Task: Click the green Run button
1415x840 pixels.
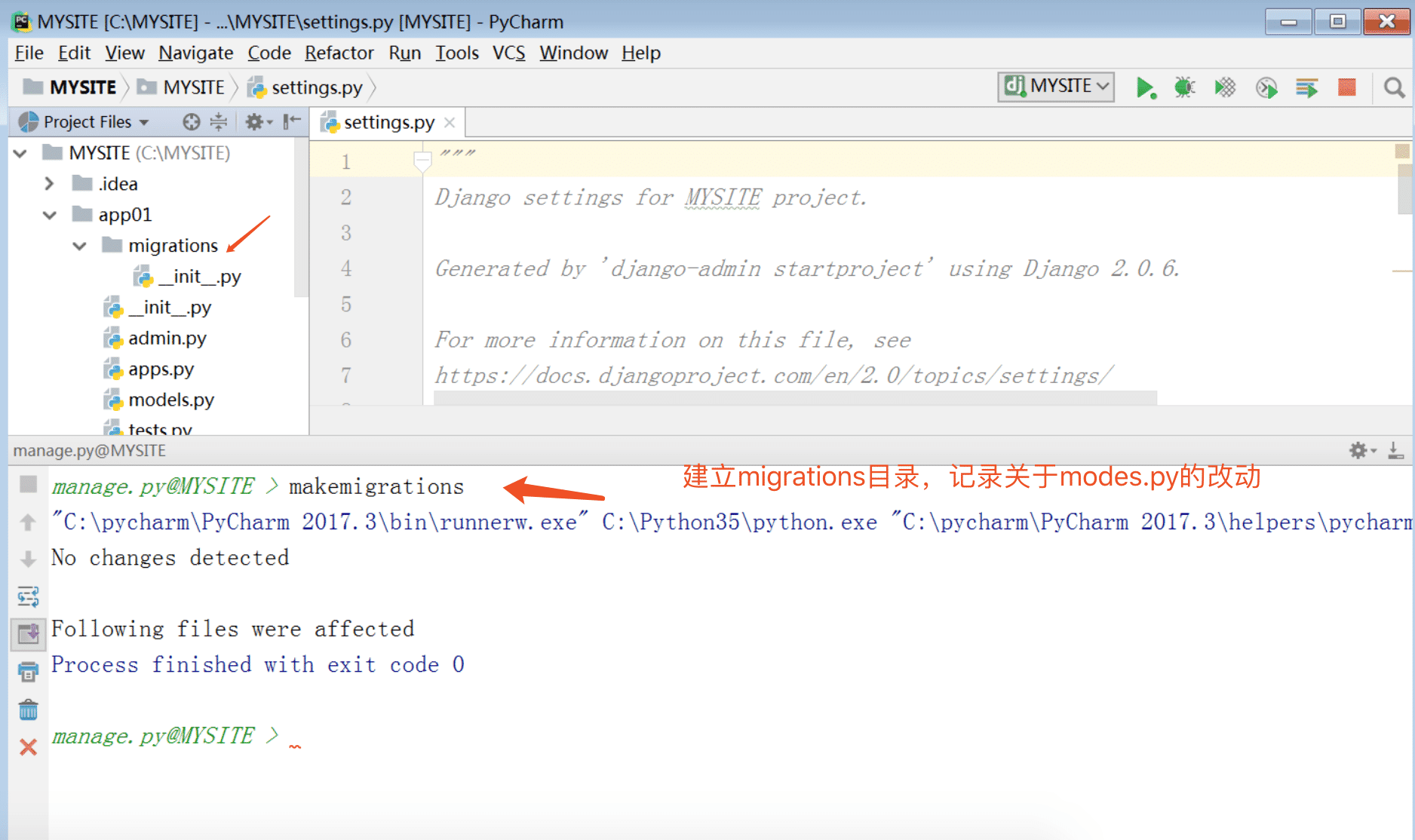Action: tap(1146, 87)
